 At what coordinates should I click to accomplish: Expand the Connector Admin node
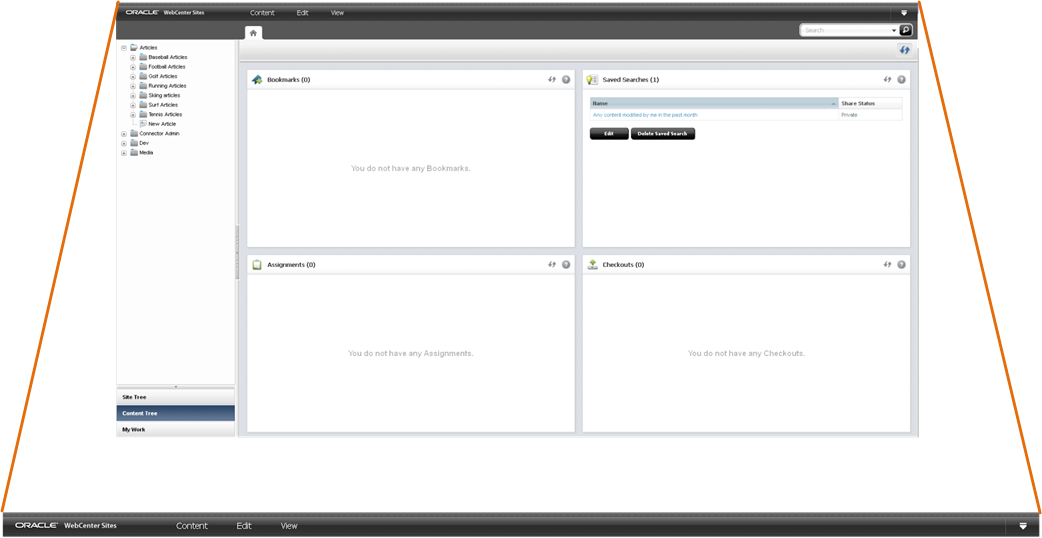point(124,134)
